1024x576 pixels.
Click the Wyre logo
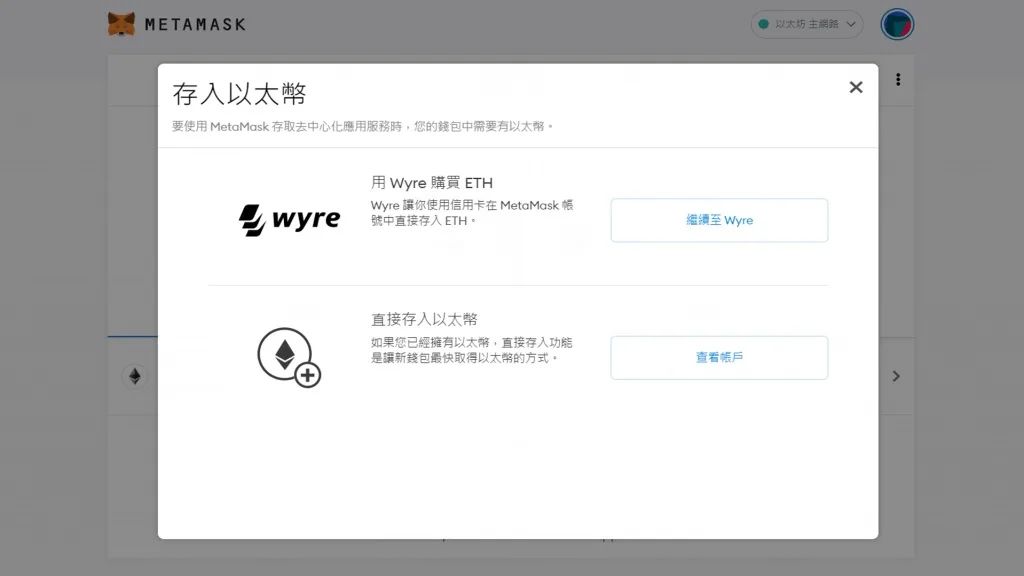point(289,219)
